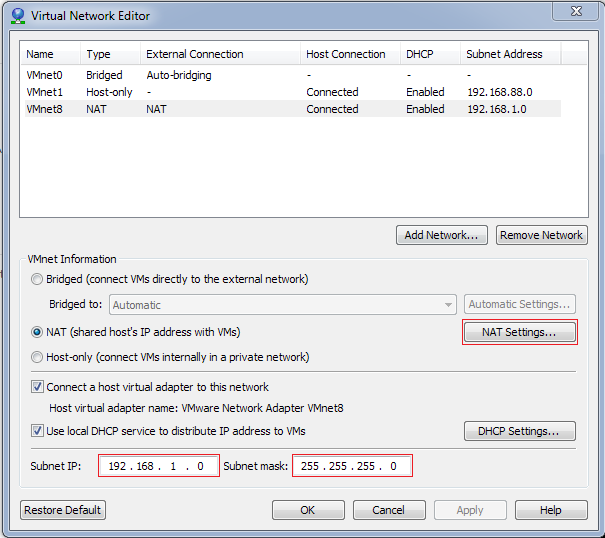Select the VMnet0 Bridged row
Image resolution: width=605 pixels, height=538 pixels.
click(x=293, y=75)
